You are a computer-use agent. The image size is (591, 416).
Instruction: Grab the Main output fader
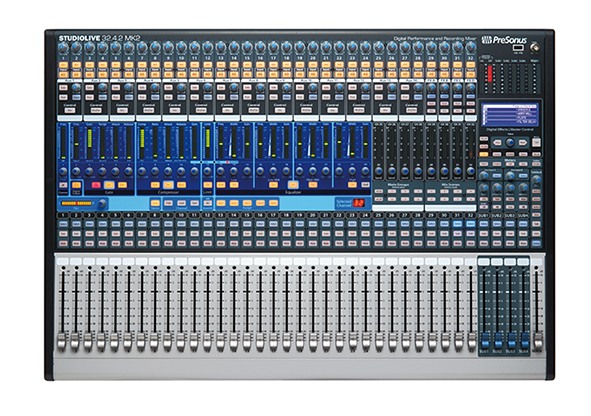(x=538, y=342)
